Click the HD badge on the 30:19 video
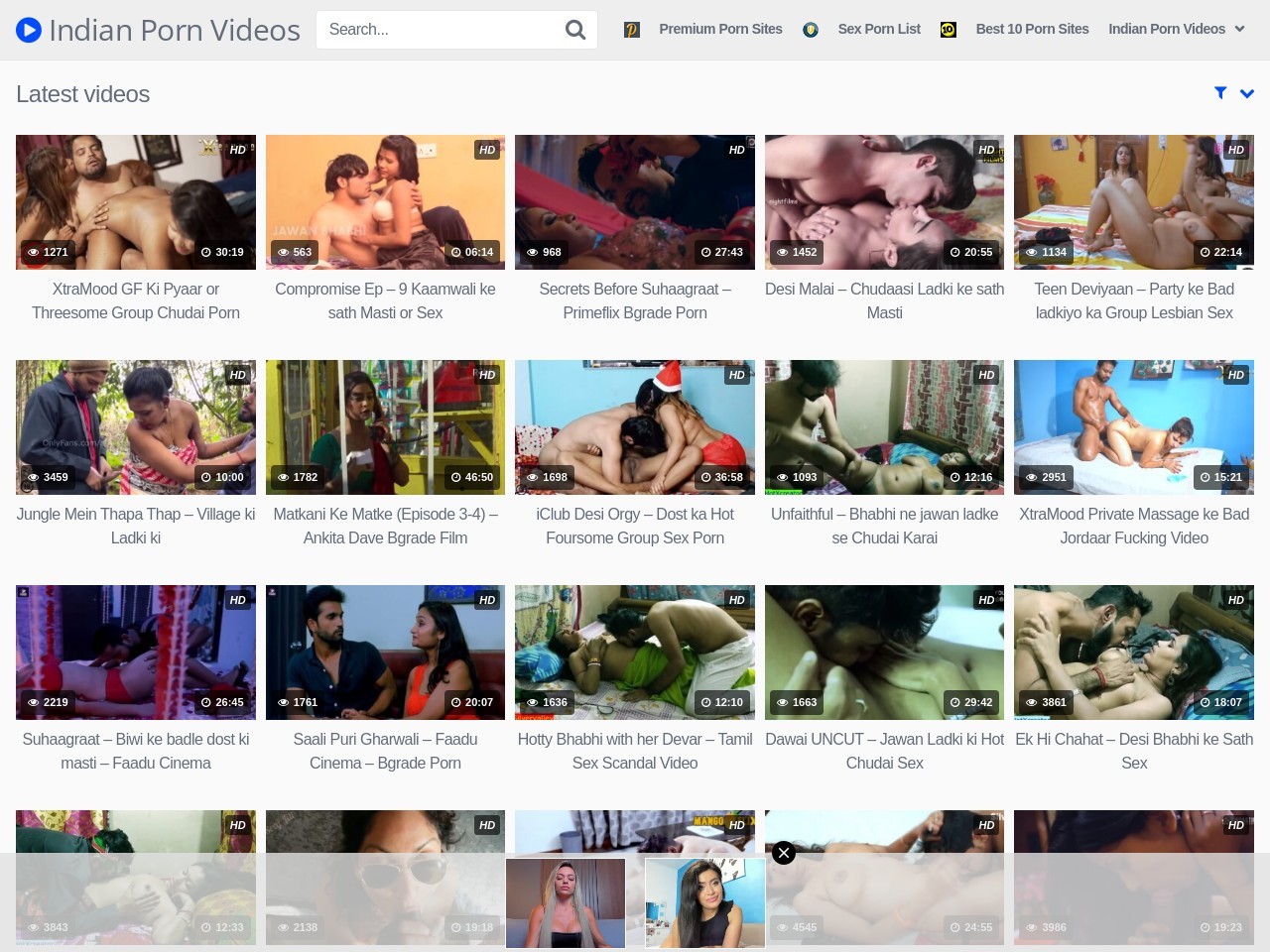 pos(238,150)
